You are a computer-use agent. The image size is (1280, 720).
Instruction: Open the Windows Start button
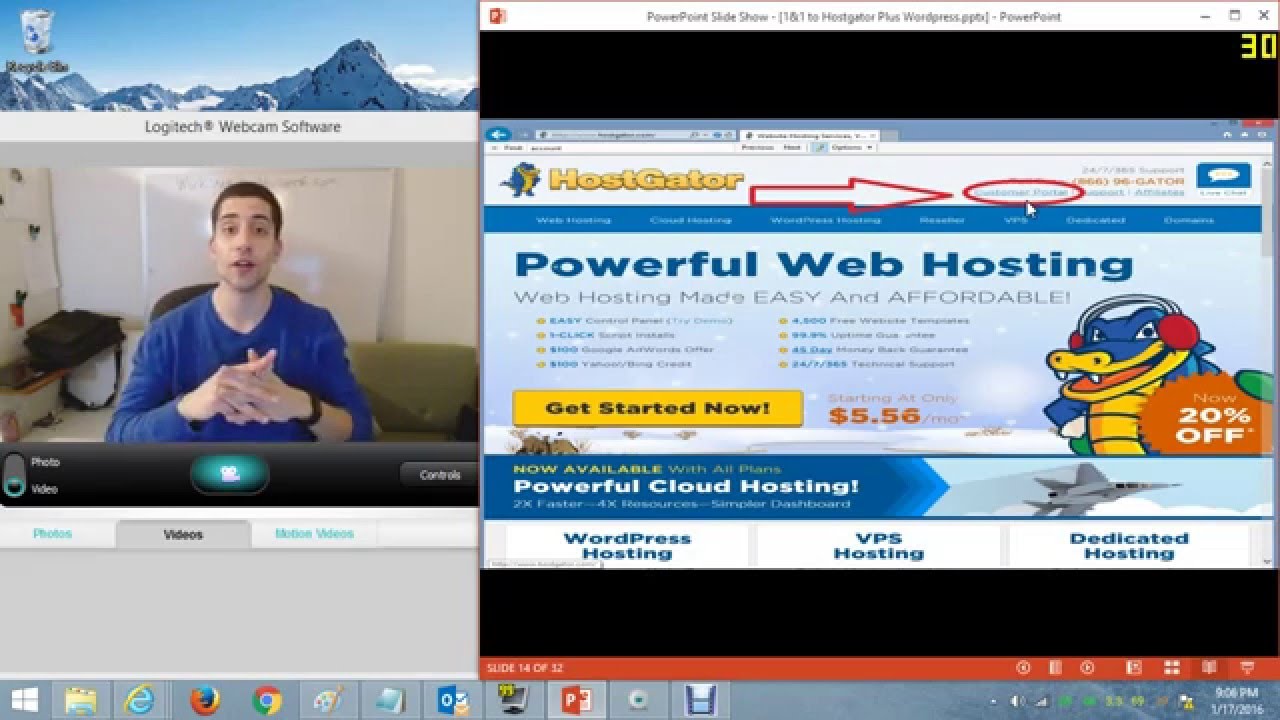[x=24, y=700]
